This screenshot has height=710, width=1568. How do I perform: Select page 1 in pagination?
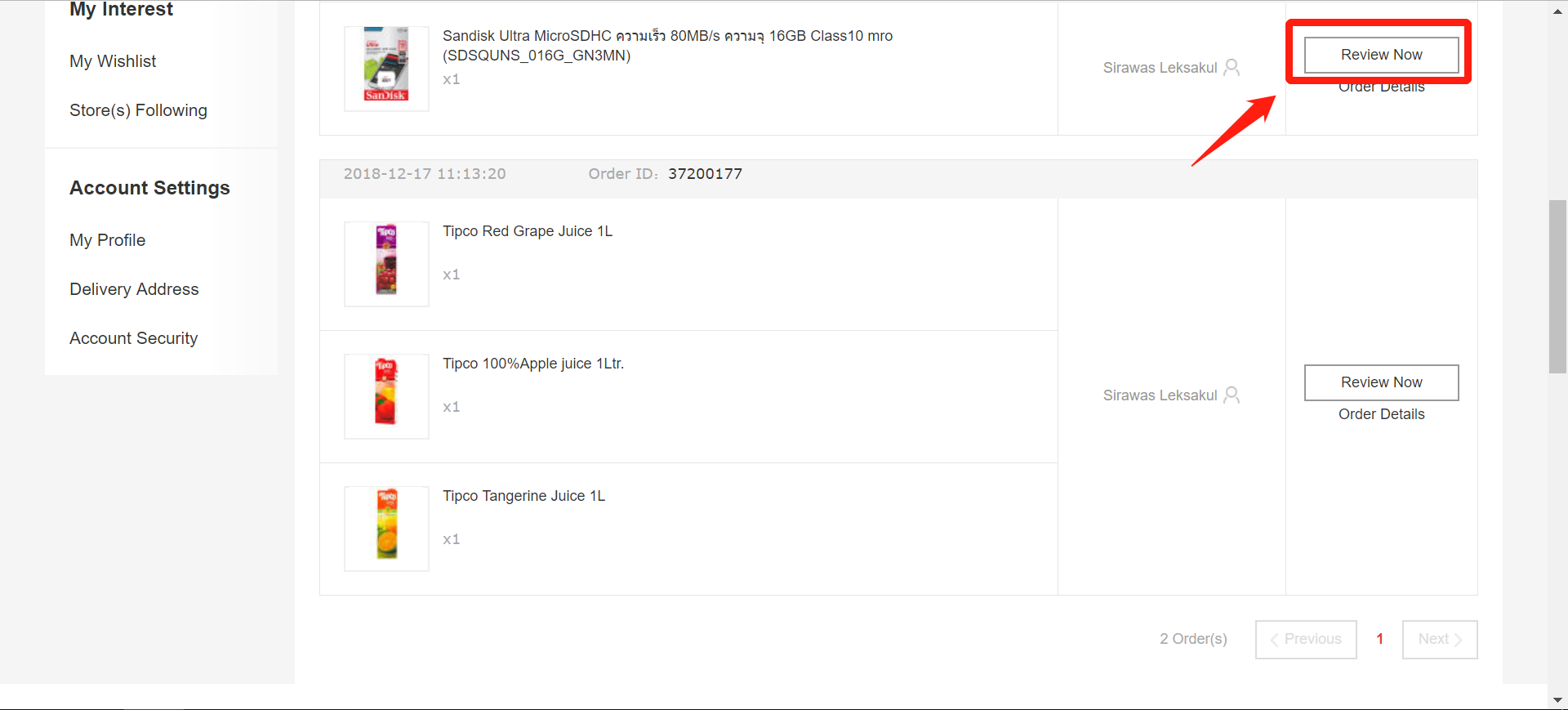click(x=1379, y=639)
